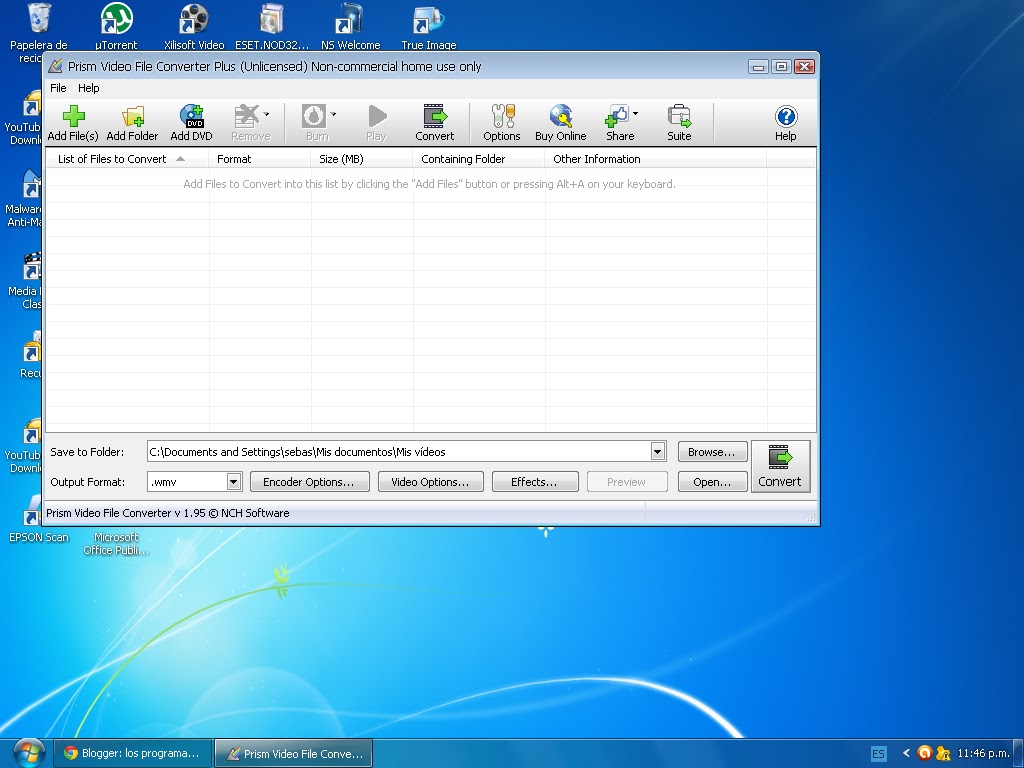Switch to the Blogger Chrome taskbar window
This screenshot has height=768, width=1024.
coord(132,753)
